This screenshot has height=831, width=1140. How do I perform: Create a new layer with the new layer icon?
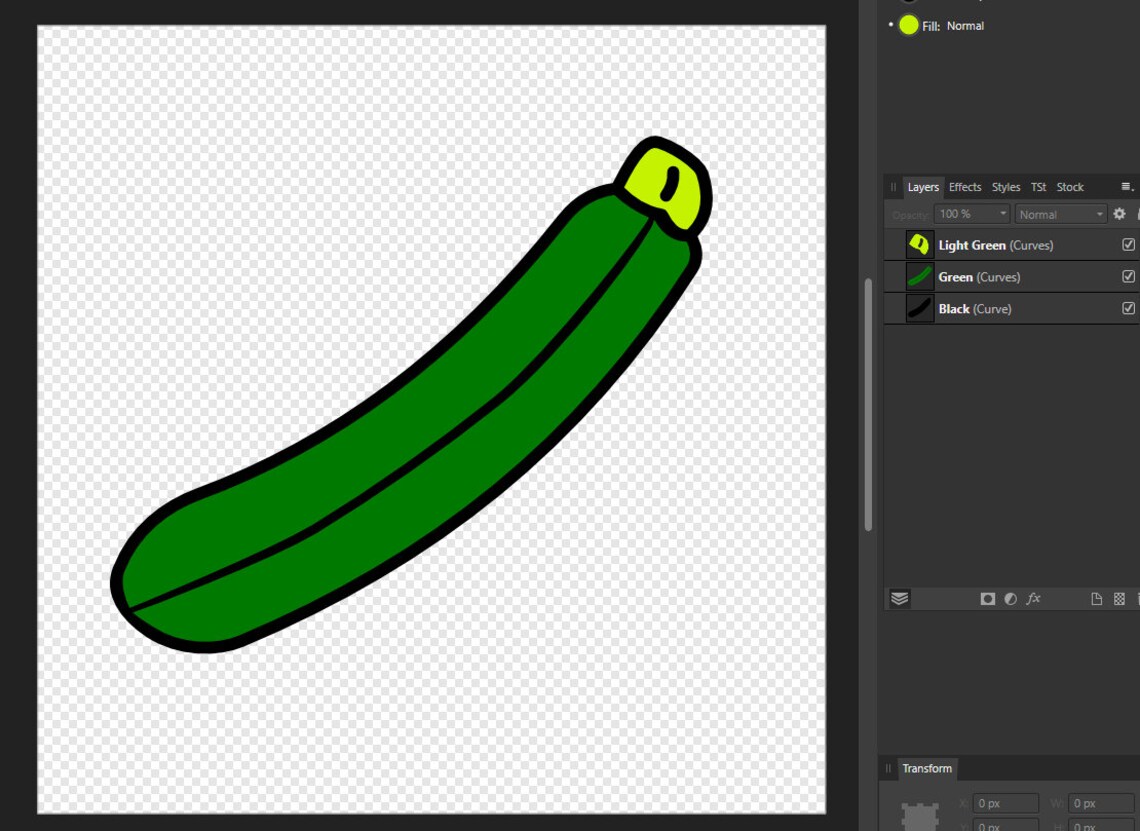[x=1097, y=598]
